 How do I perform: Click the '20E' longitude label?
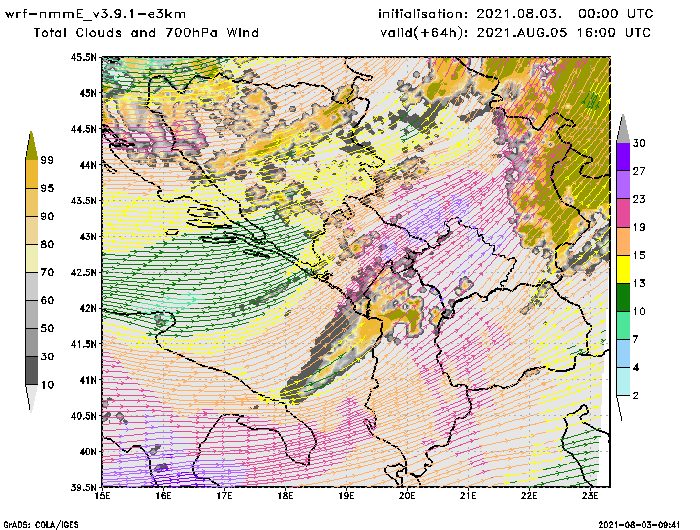coord(407,496)
